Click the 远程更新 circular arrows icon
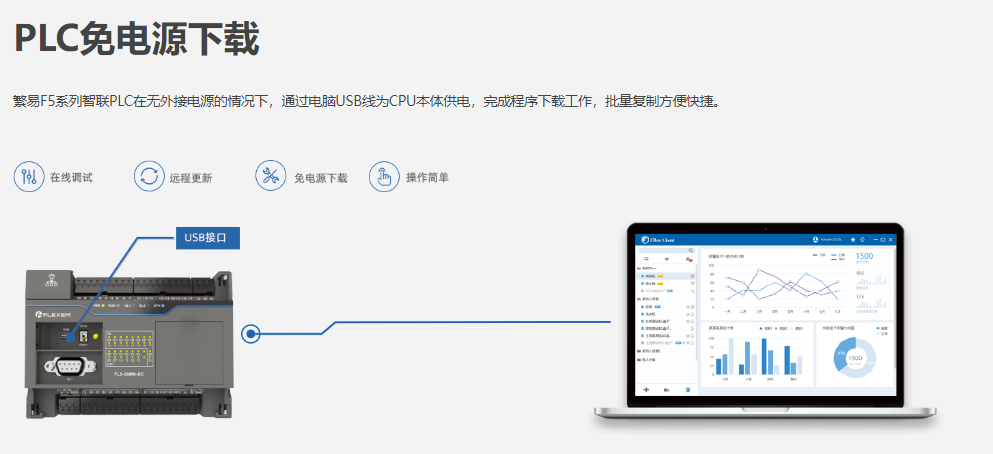Viewport: 993px width, 454px height. coord(149,177)
